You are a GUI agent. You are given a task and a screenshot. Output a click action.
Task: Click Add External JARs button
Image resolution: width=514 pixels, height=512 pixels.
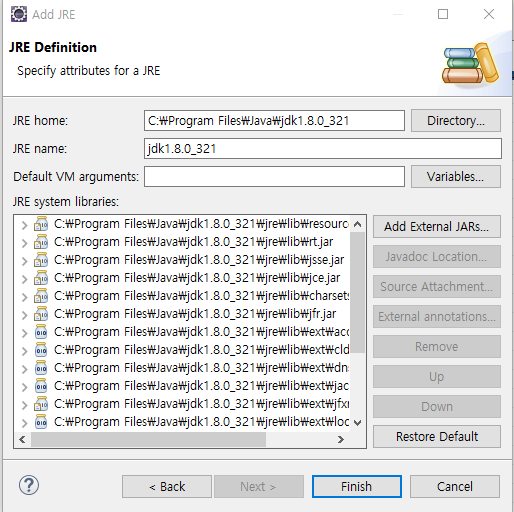pyautogui.click(x=437, y=227)
